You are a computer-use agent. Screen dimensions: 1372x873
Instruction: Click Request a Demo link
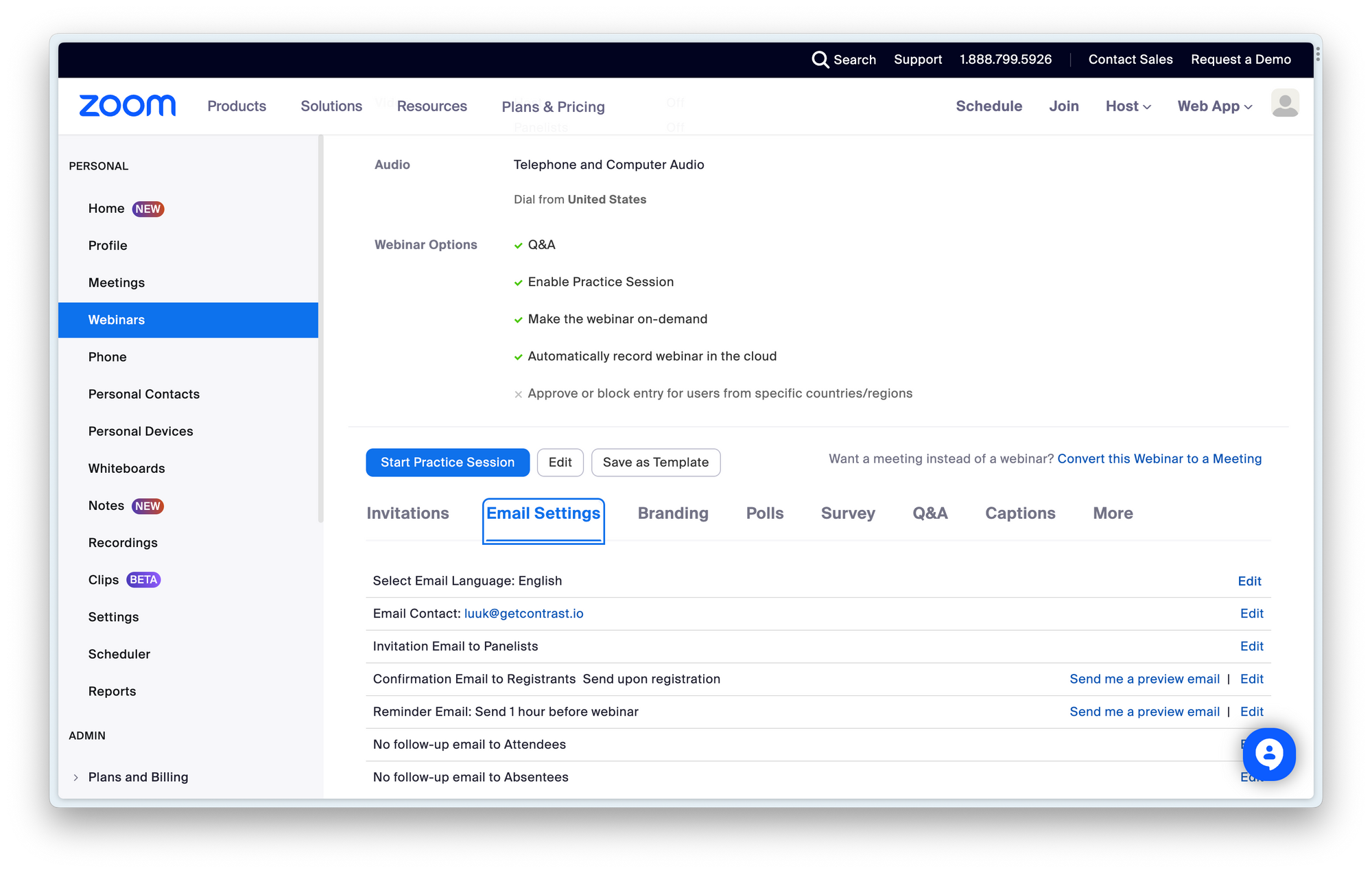[x=1240, y=60]
